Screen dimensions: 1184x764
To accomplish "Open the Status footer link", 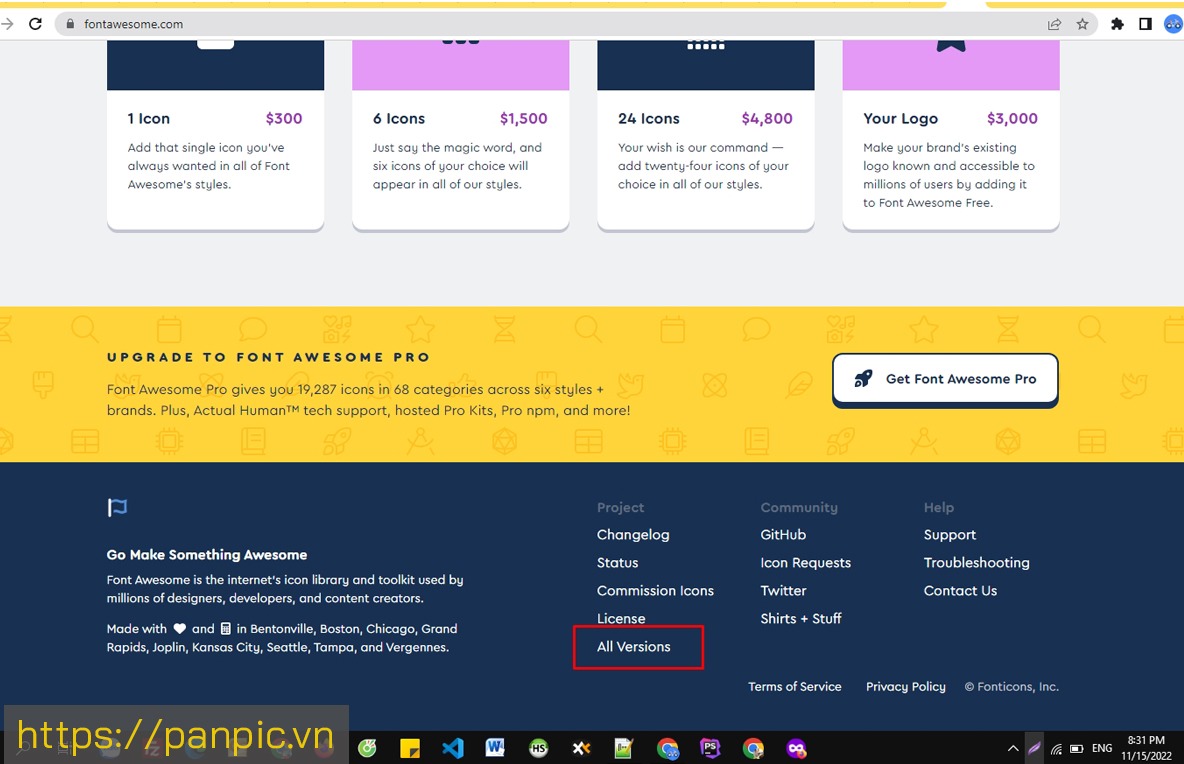I will (x=618, y=562).
